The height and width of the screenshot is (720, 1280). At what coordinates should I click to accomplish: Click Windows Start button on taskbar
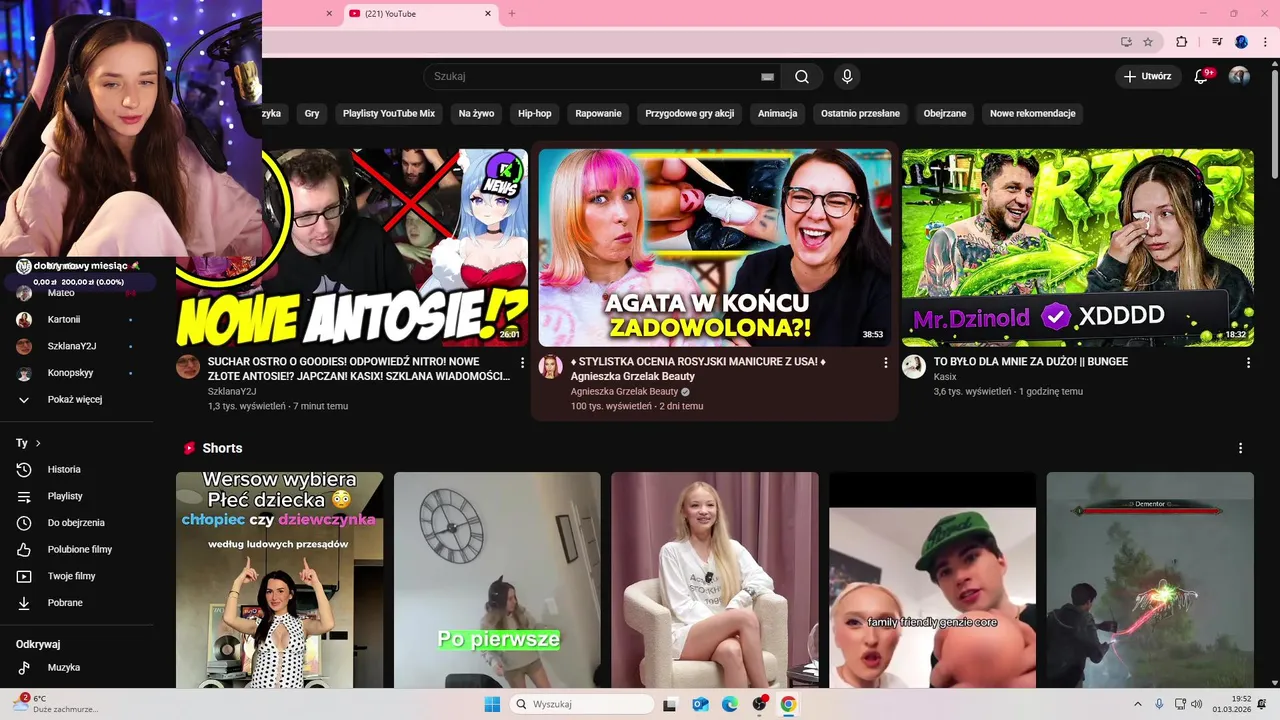click(492, 704)
